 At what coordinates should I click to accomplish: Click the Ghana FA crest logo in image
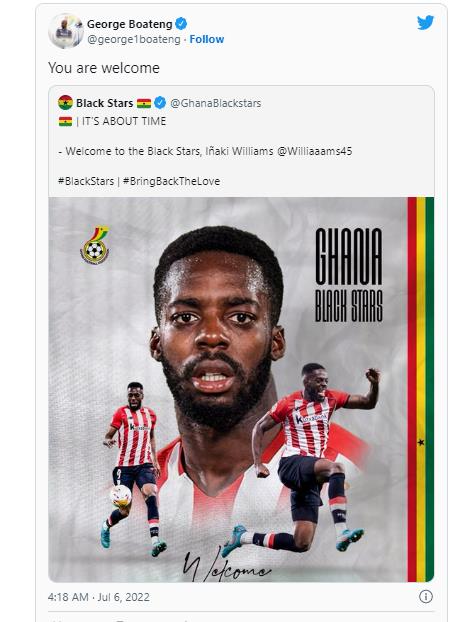[95, 245]
